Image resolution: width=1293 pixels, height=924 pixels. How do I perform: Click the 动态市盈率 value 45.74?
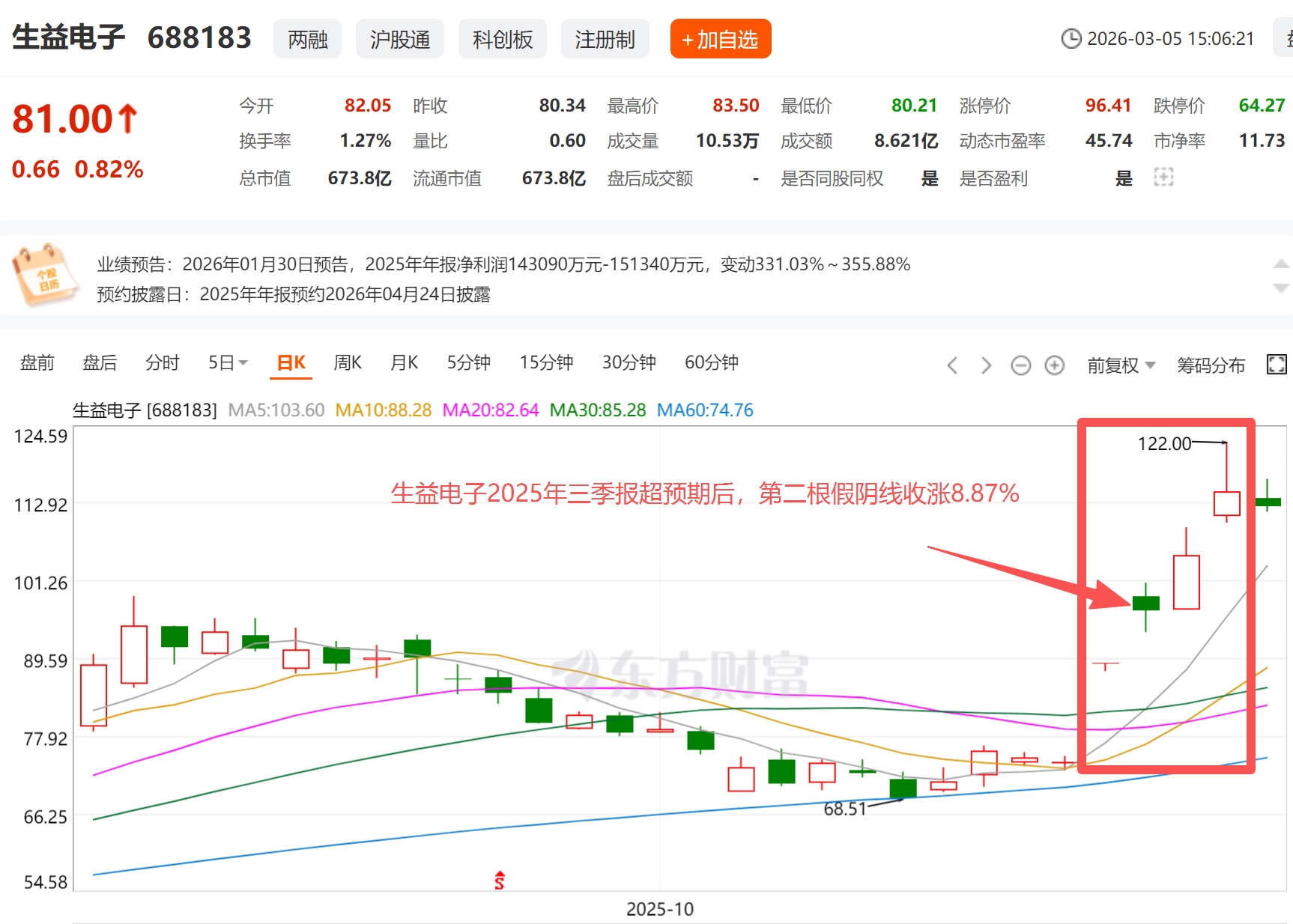point(1109,141)
